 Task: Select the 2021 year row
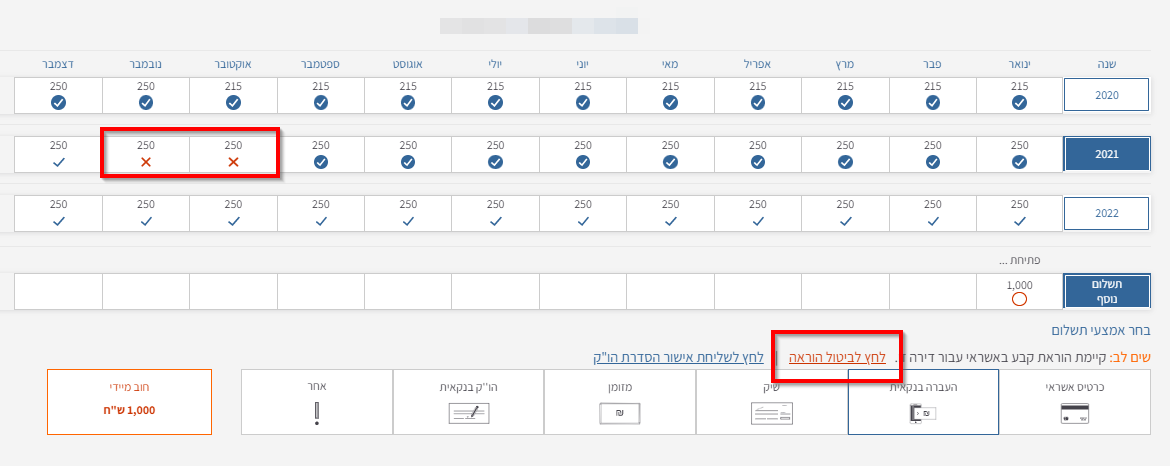[x=1105, y=155]
